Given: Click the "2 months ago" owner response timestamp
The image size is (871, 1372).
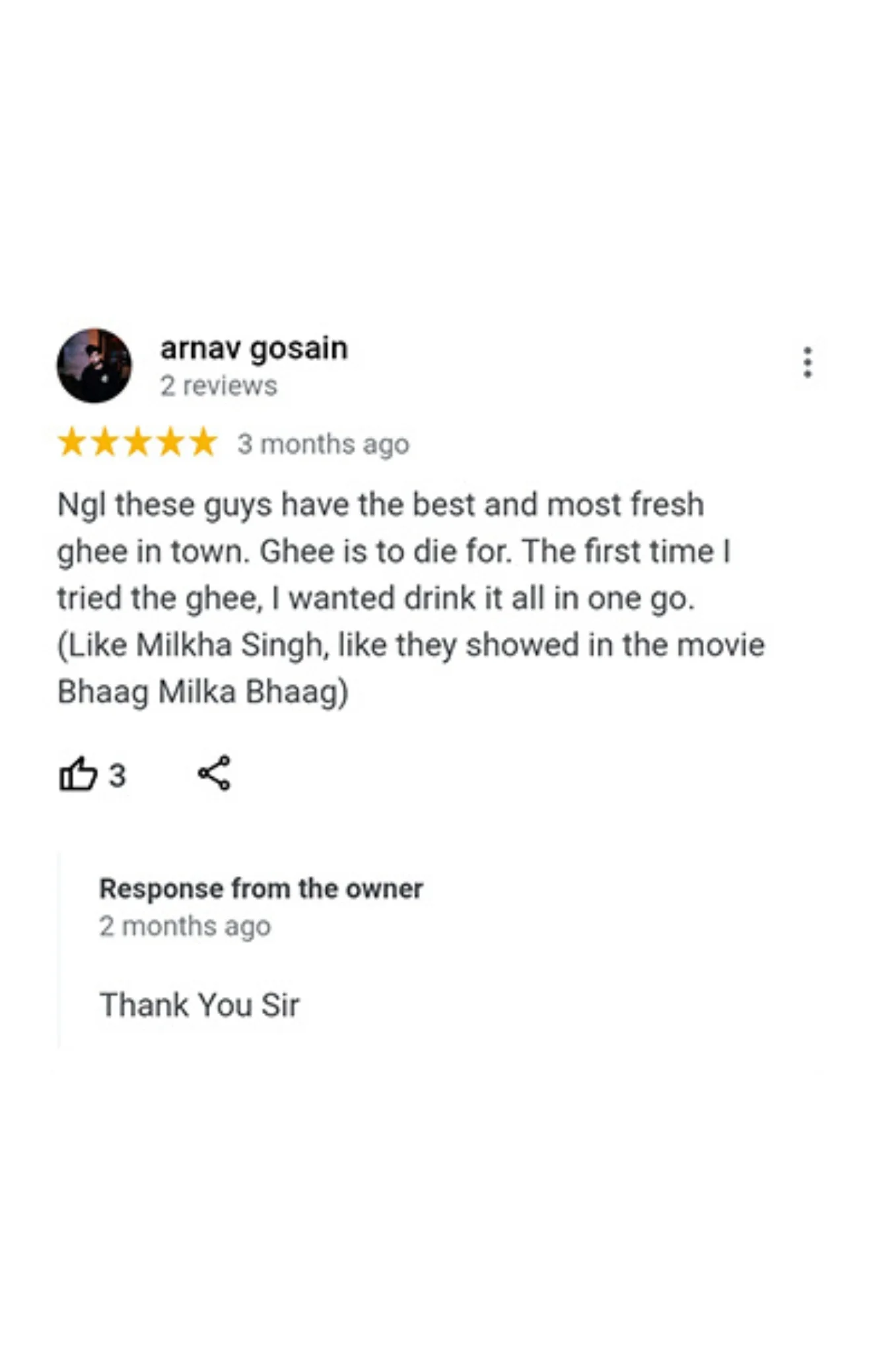Looking at the screenshot, I should pos(185,926).
